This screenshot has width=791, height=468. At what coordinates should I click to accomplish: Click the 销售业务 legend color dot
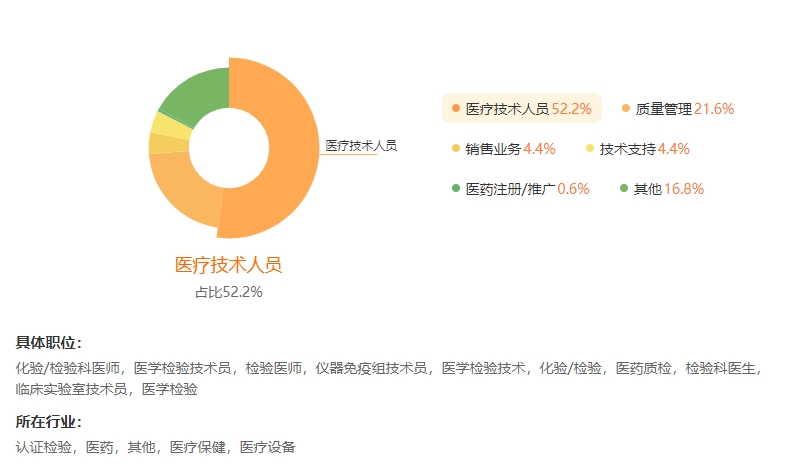click(x=456, y=148)
